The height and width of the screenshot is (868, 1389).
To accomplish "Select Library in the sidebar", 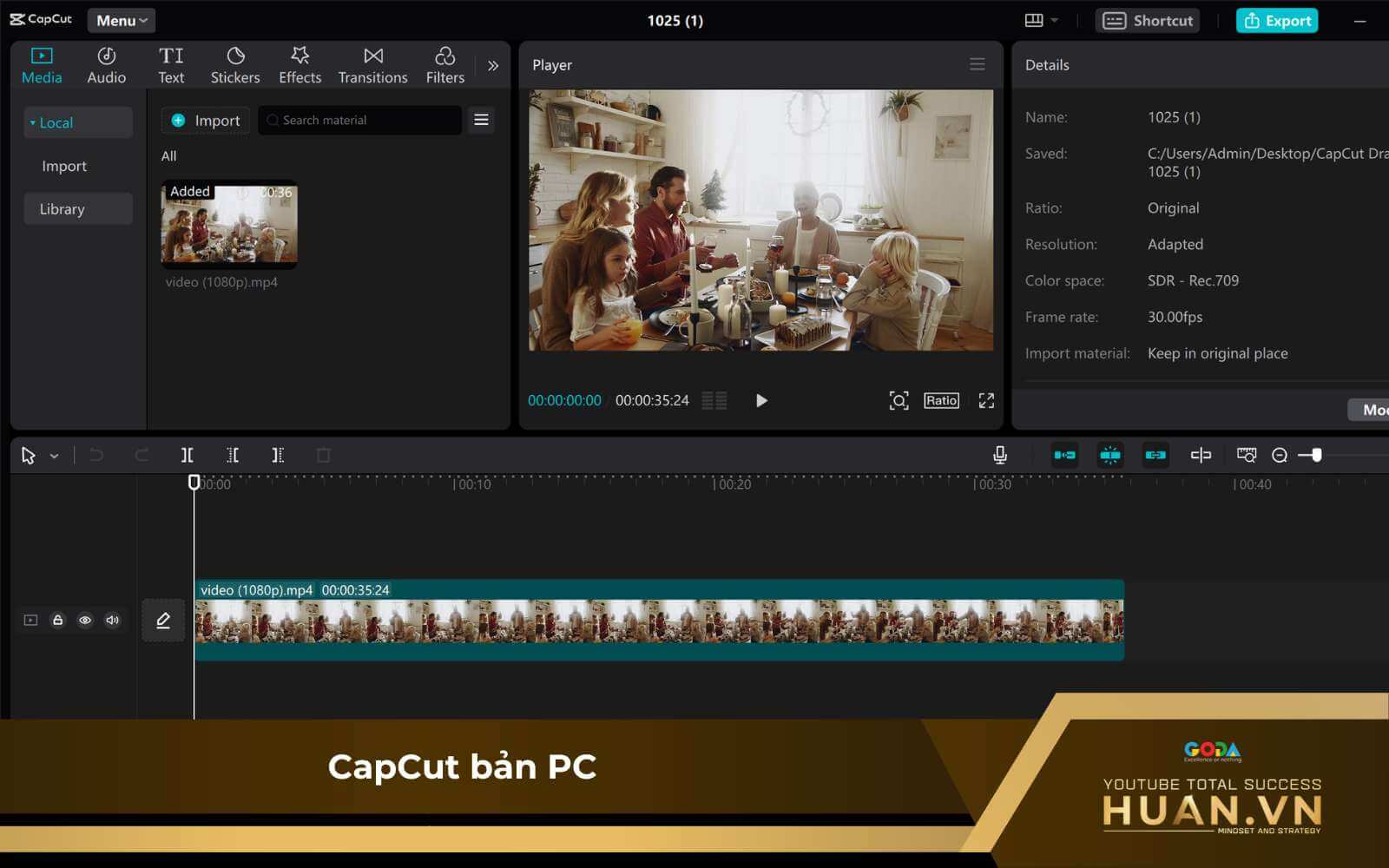I will coord(63,209).
